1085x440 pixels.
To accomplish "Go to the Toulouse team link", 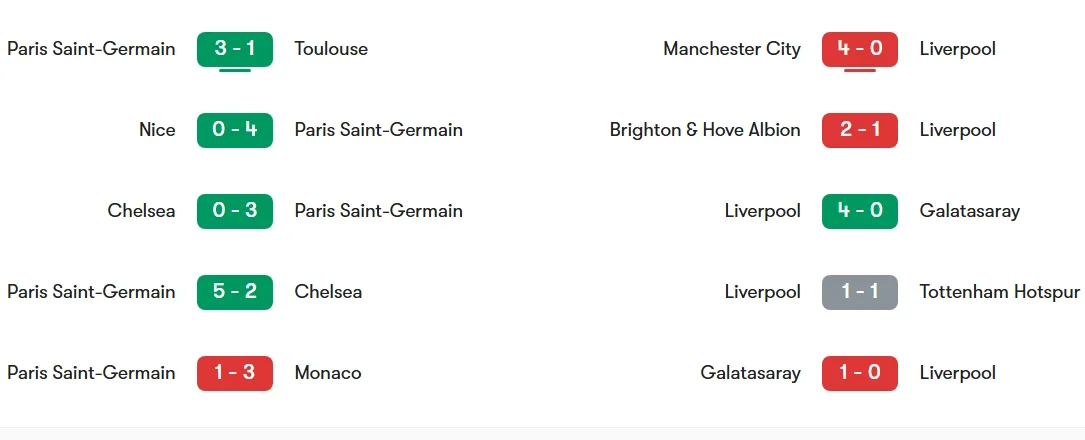I will coord(331,49).
